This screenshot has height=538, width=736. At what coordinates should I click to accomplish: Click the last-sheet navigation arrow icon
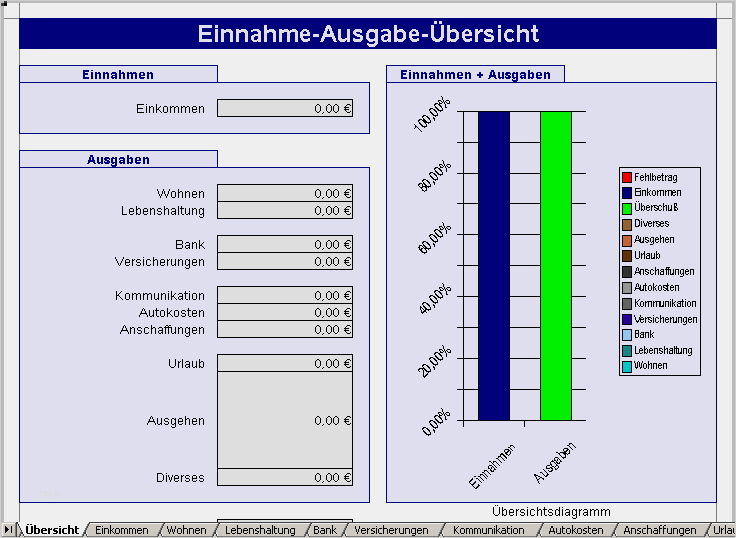tap(9, 530)
